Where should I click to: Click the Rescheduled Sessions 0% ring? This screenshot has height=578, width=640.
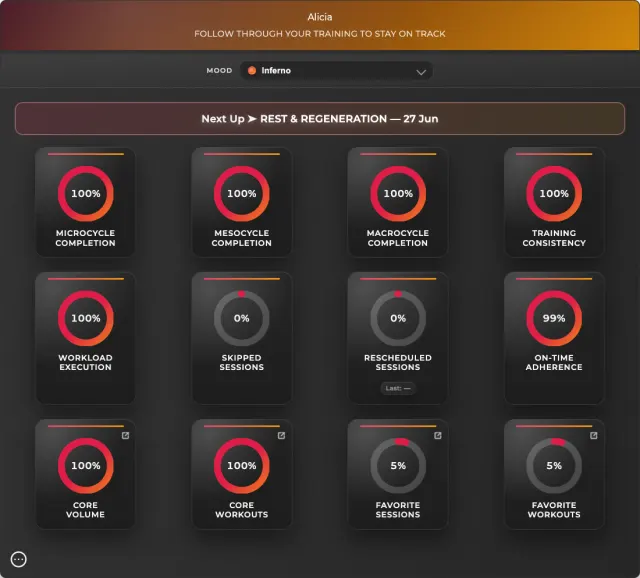[398, 318]
